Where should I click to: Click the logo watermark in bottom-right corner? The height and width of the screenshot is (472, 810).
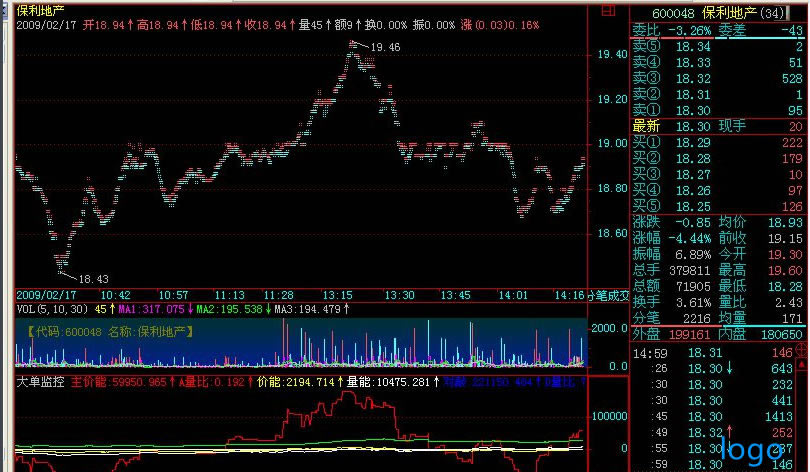(x=755, y=450)
